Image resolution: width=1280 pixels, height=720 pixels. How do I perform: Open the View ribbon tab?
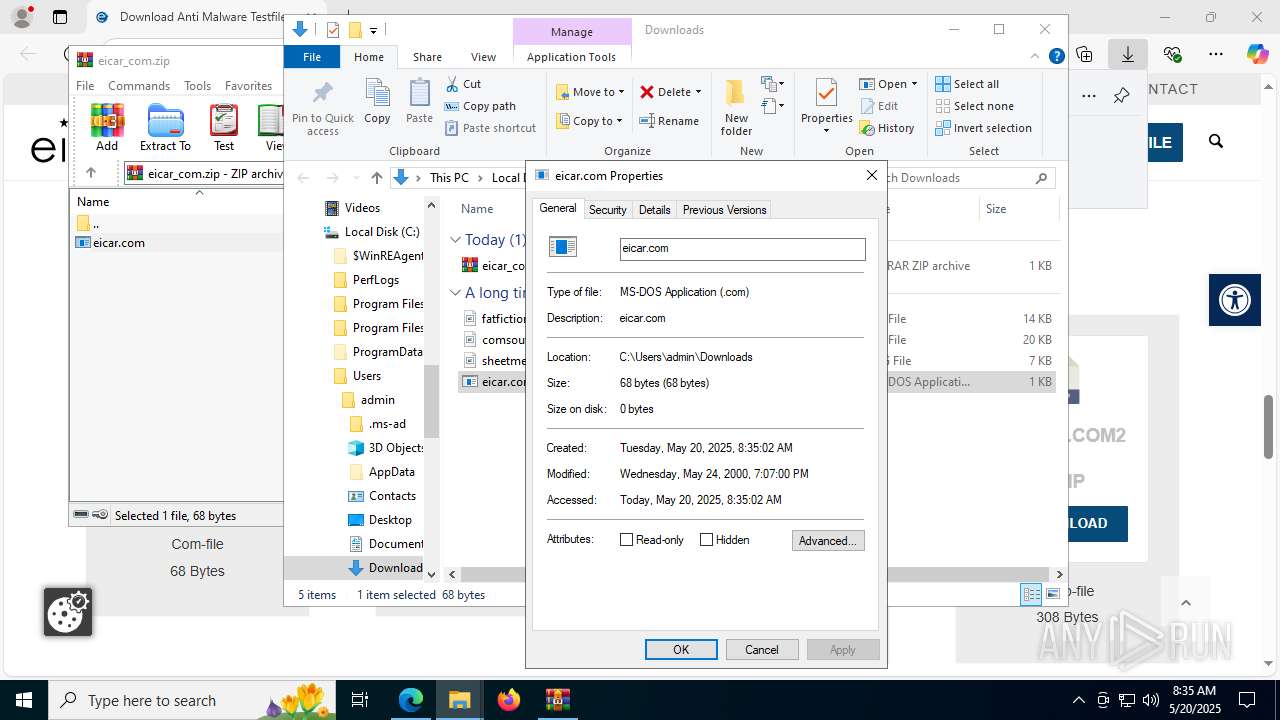click(x=483, y=57)
